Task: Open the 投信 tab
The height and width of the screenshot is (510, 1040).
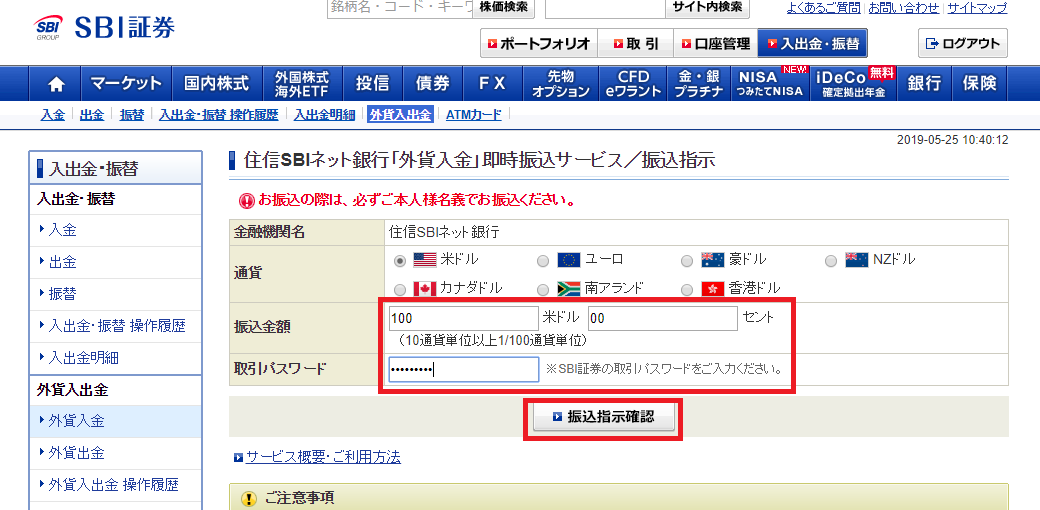Action: [x=372, y=84]
